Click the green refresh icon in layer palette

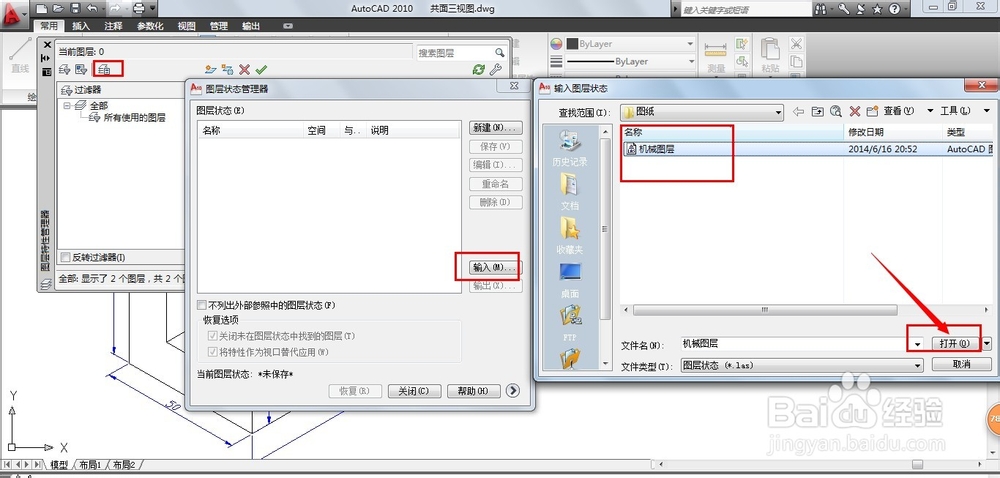pyautogui.click(x=478, y=69)
